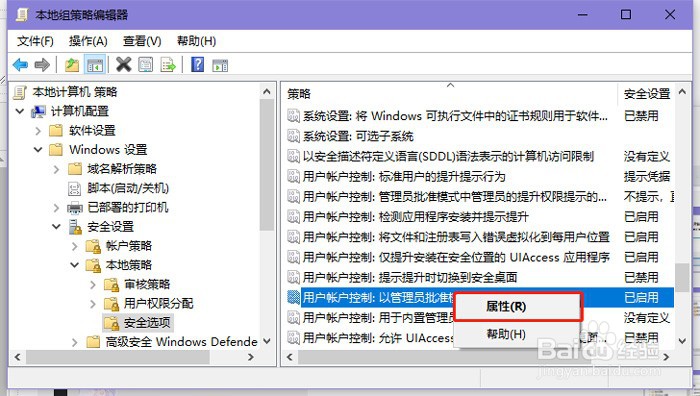700x396 pixels.
Task: Select policy 管理员批准模式中管理员的提升权限提示
Action: (x=454, y=196)
